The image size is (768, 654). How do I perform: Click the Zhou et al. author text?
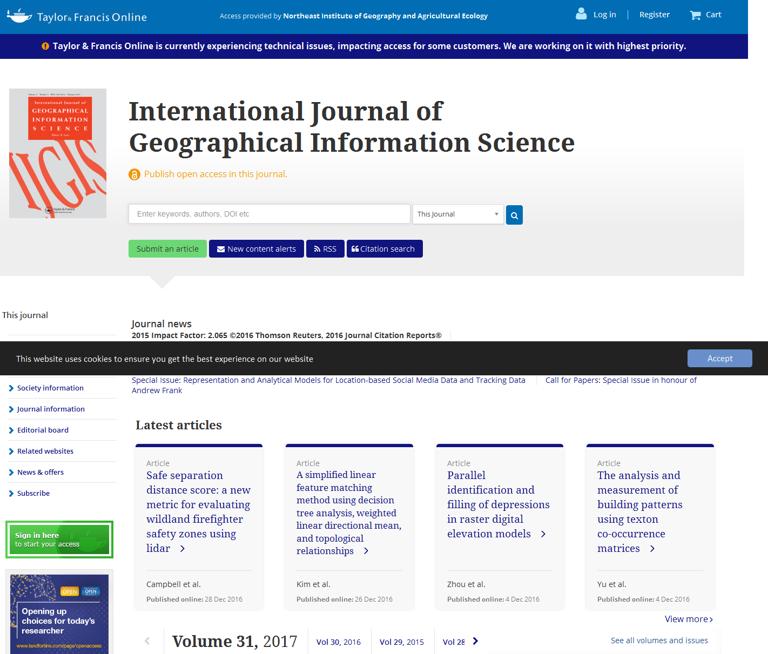(466, 584)
